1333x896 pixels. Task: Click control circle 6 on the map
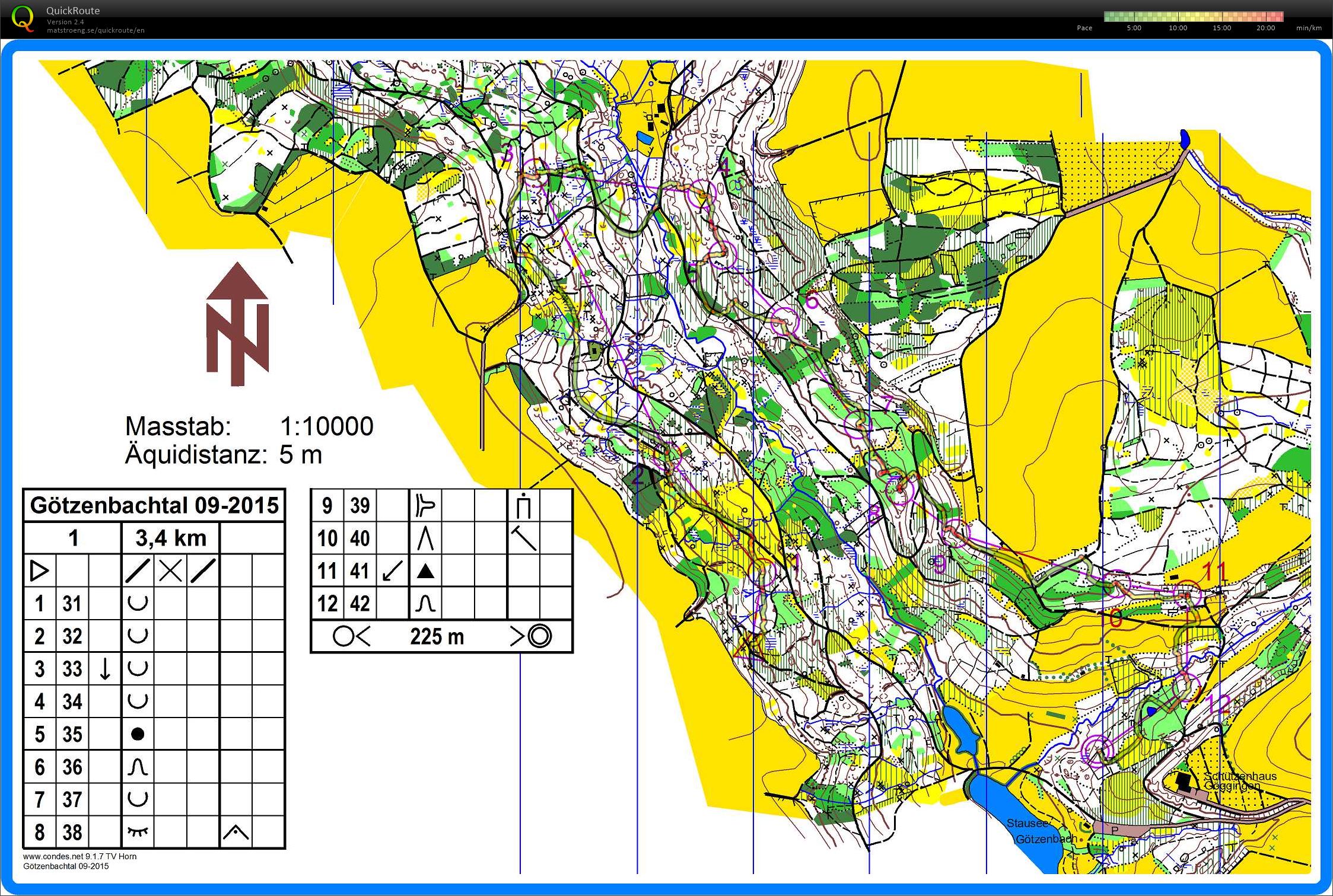785,321
